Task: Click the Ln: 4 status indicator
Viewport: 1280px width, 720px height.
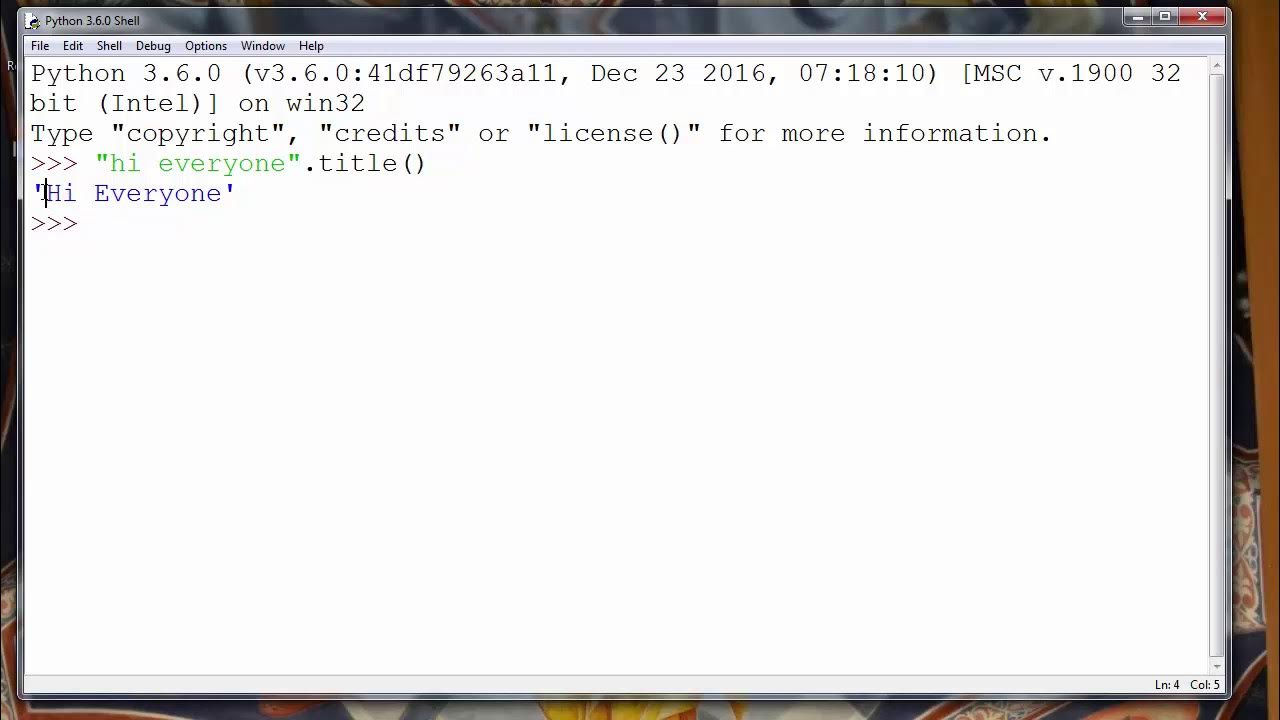Action: (1167, 685)
